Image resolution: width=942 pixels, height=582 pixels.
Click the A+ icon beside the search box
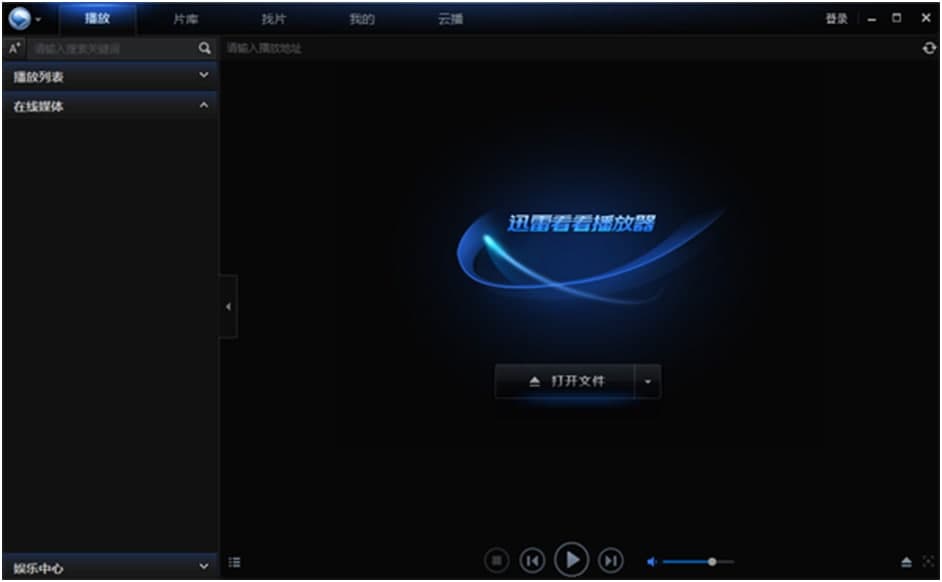[x=12, y=47]
